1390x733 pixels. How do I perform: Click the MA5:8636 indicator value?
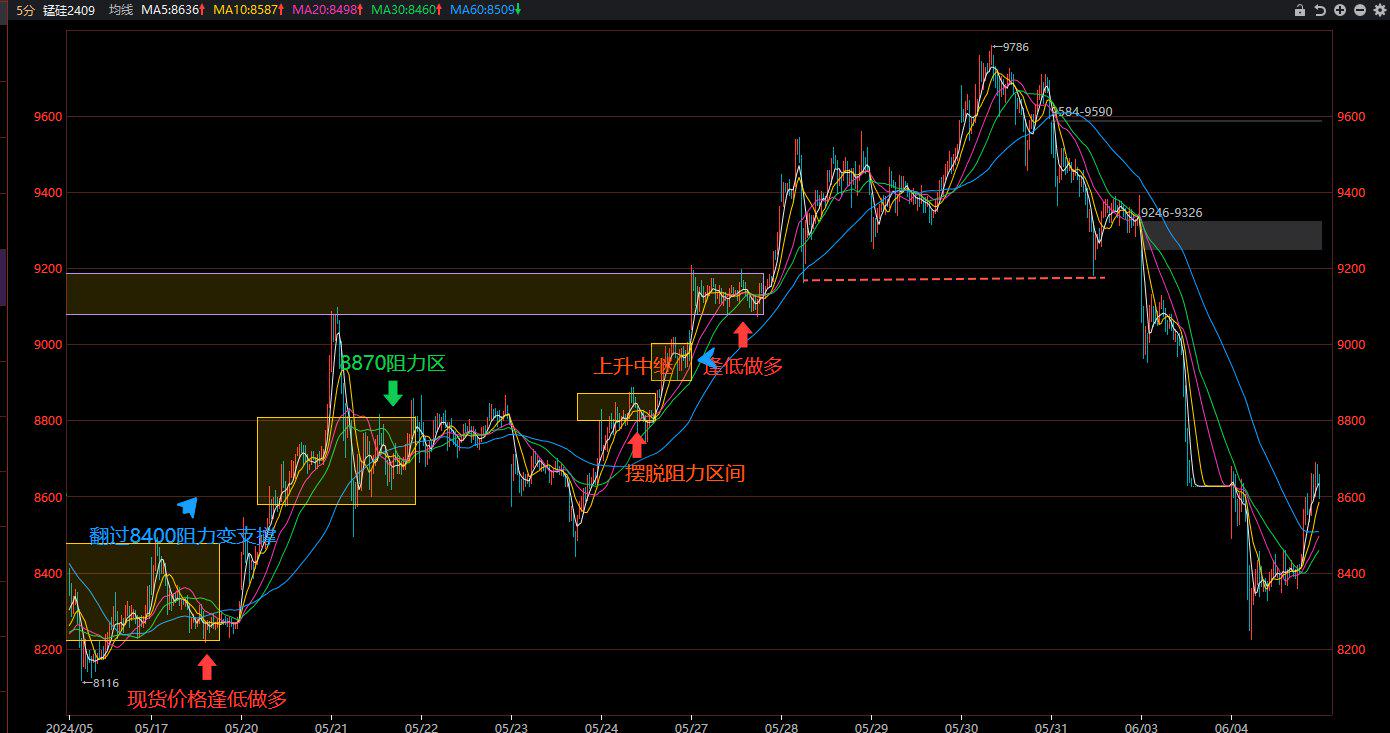pos(173,10)
